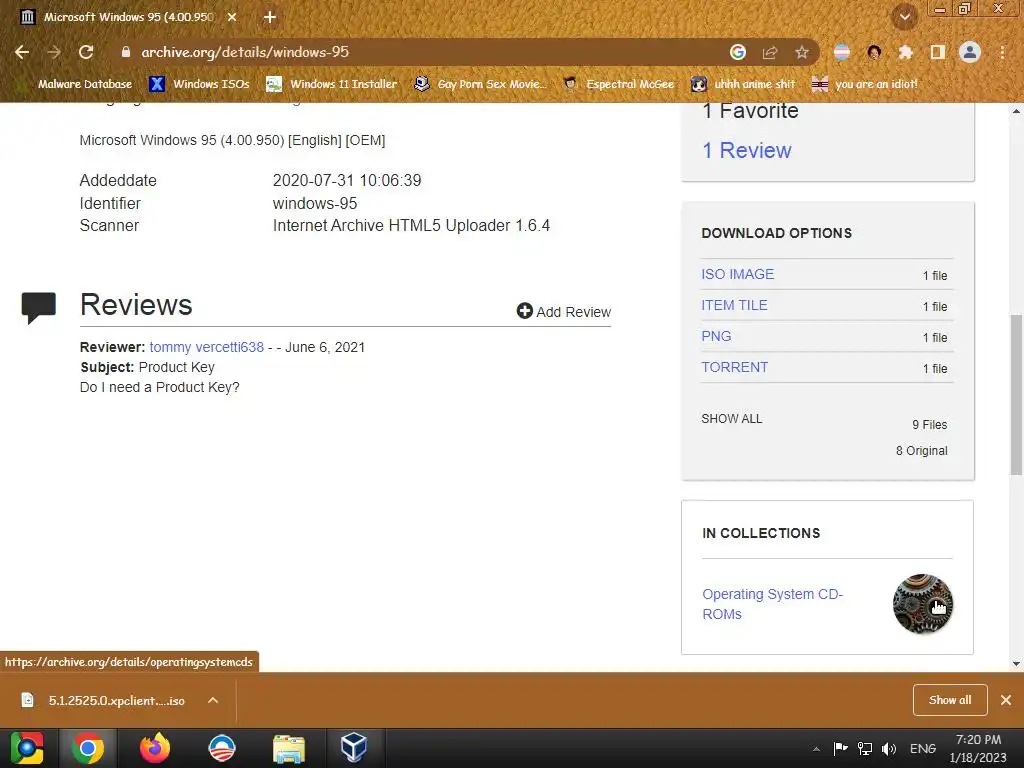Open the Start menu button
1024x768 pixels.
pos(27,748)
